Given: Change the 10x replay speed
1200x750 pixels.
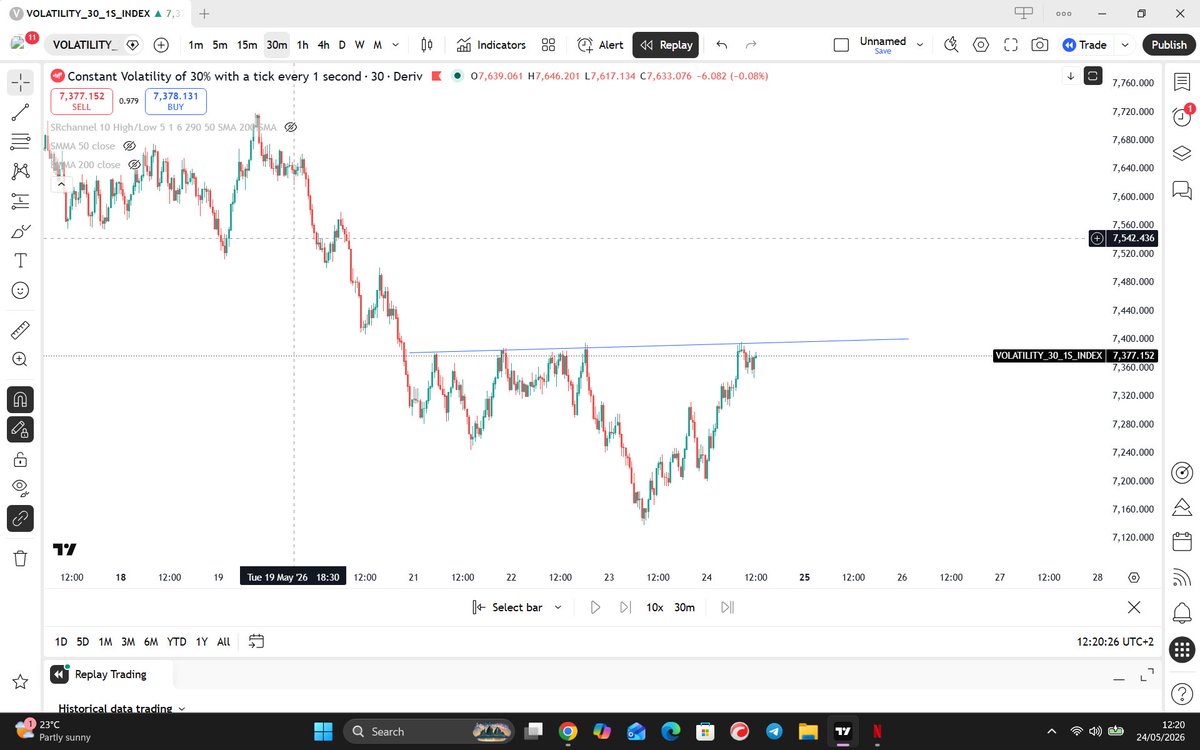Looking at the screenshot, I should tap(655, 607).
